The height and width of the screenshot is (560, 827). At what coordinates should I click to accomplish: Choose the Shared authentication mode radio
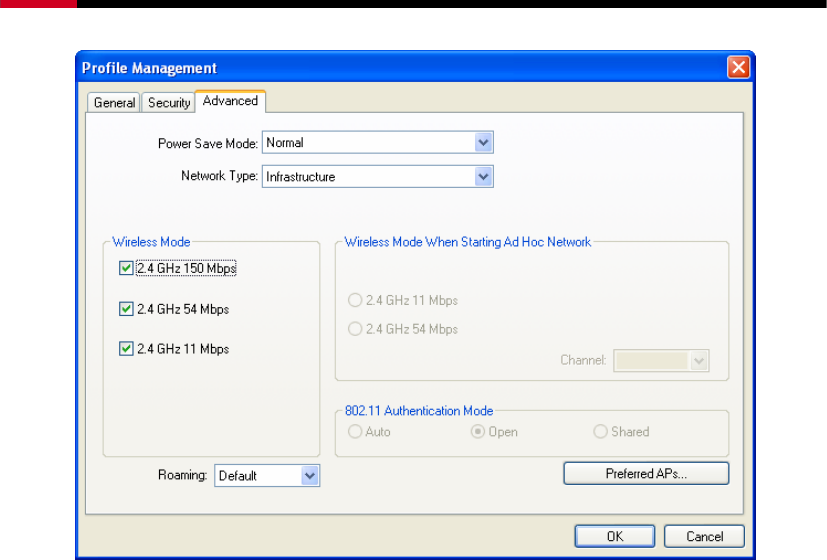[600, 431]
